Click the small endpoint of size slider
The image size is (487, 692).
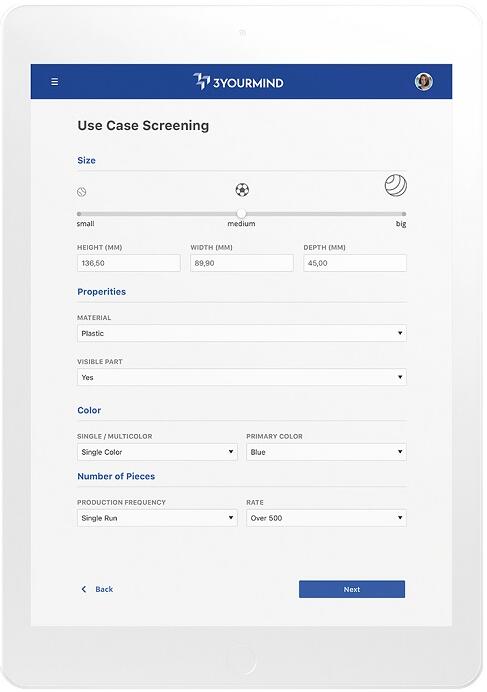click(x=79, y=214)
